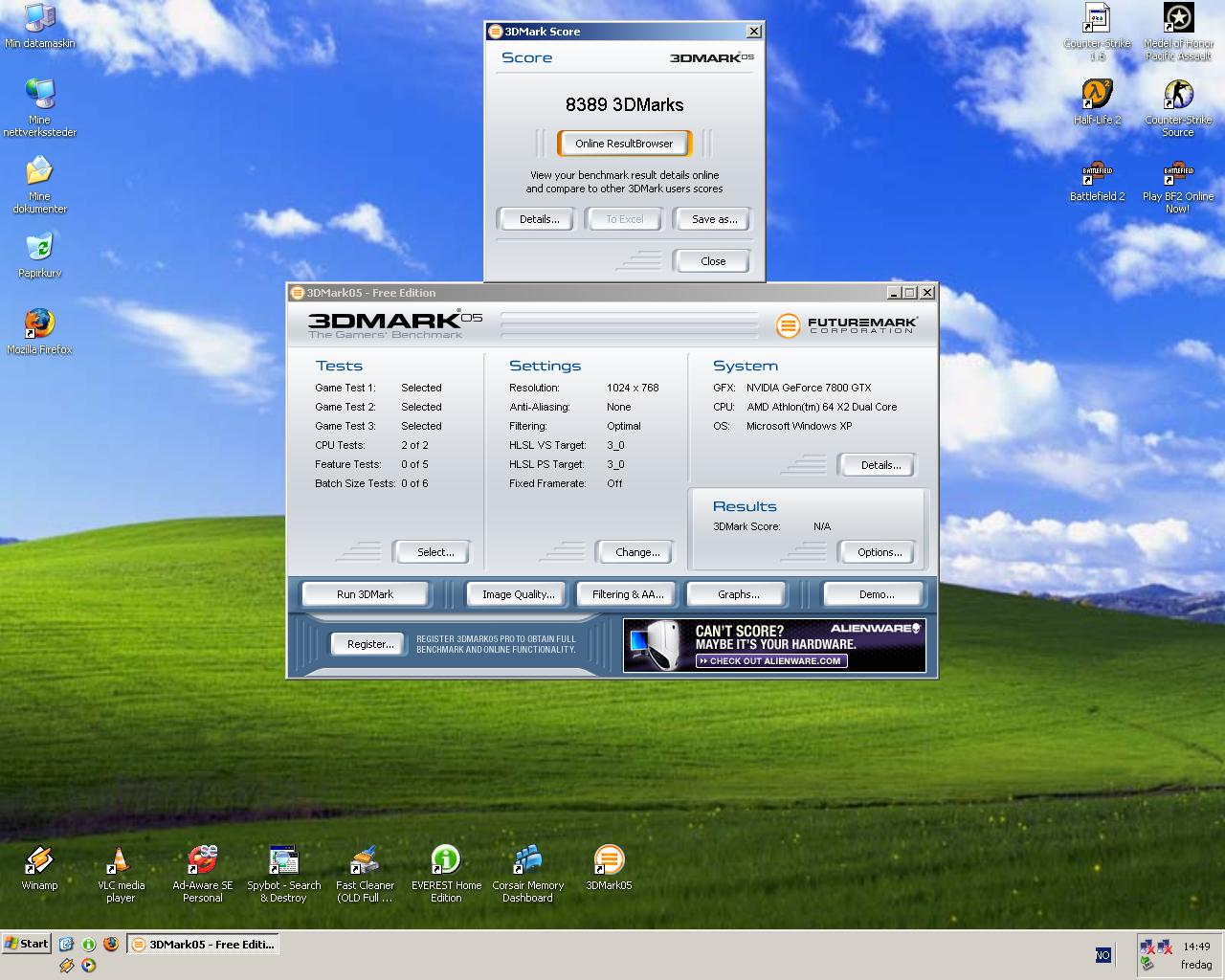Select the Half-Life 2 desktop shortcut

pos(1097,102)
